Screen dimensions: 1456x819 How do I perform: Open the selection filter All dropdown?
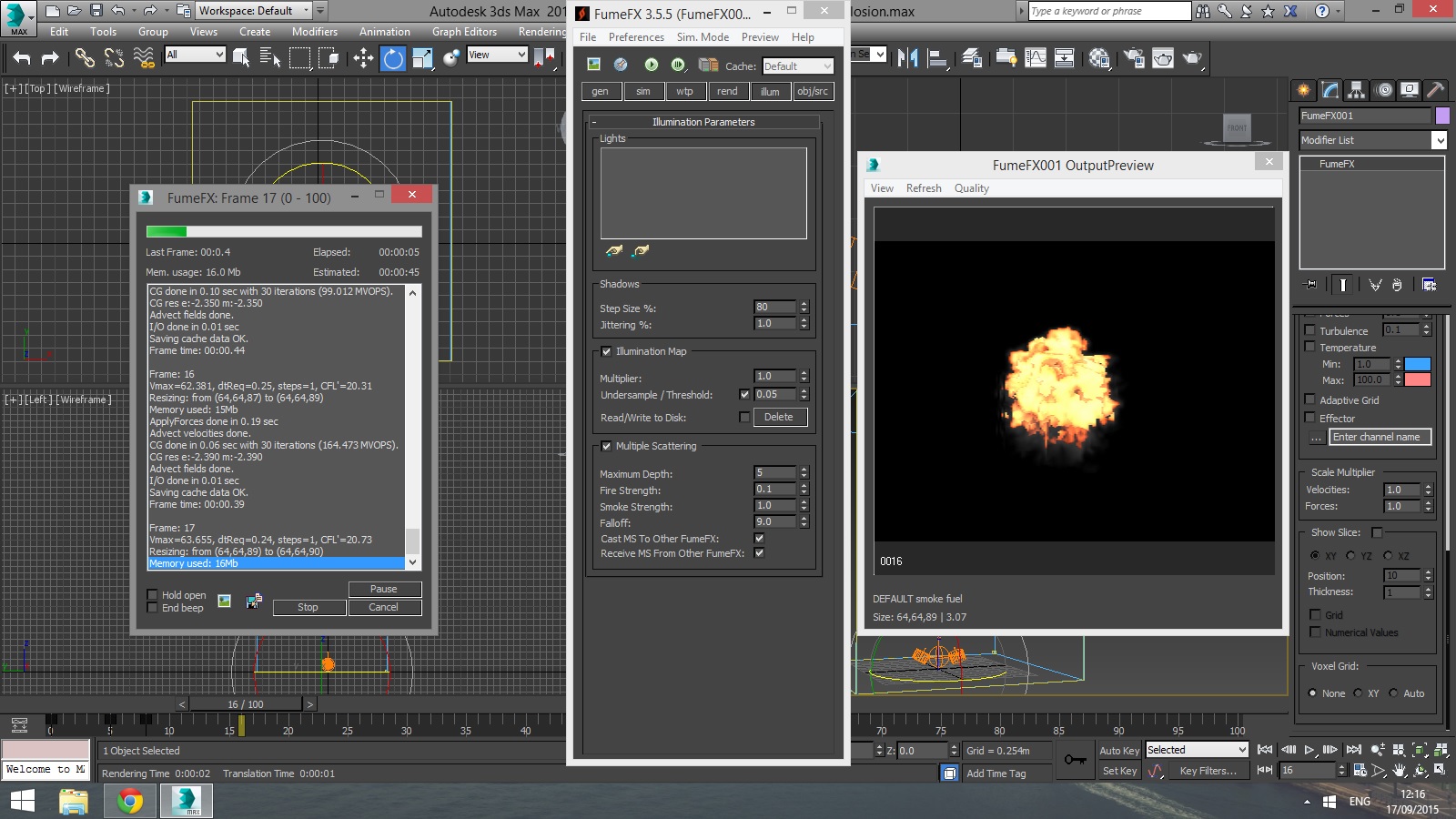click(x=195, y=55)
